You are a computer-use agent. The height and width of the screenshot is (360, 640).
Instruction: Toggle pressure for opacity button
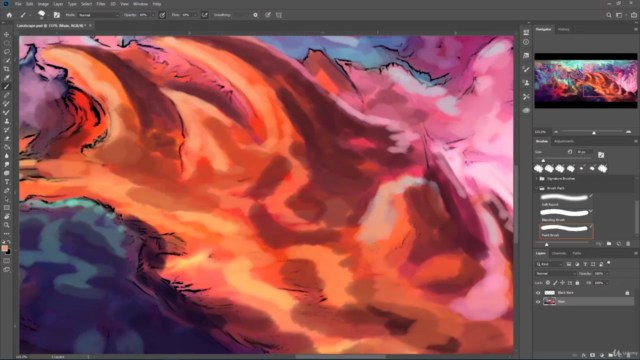click(162, 15)
